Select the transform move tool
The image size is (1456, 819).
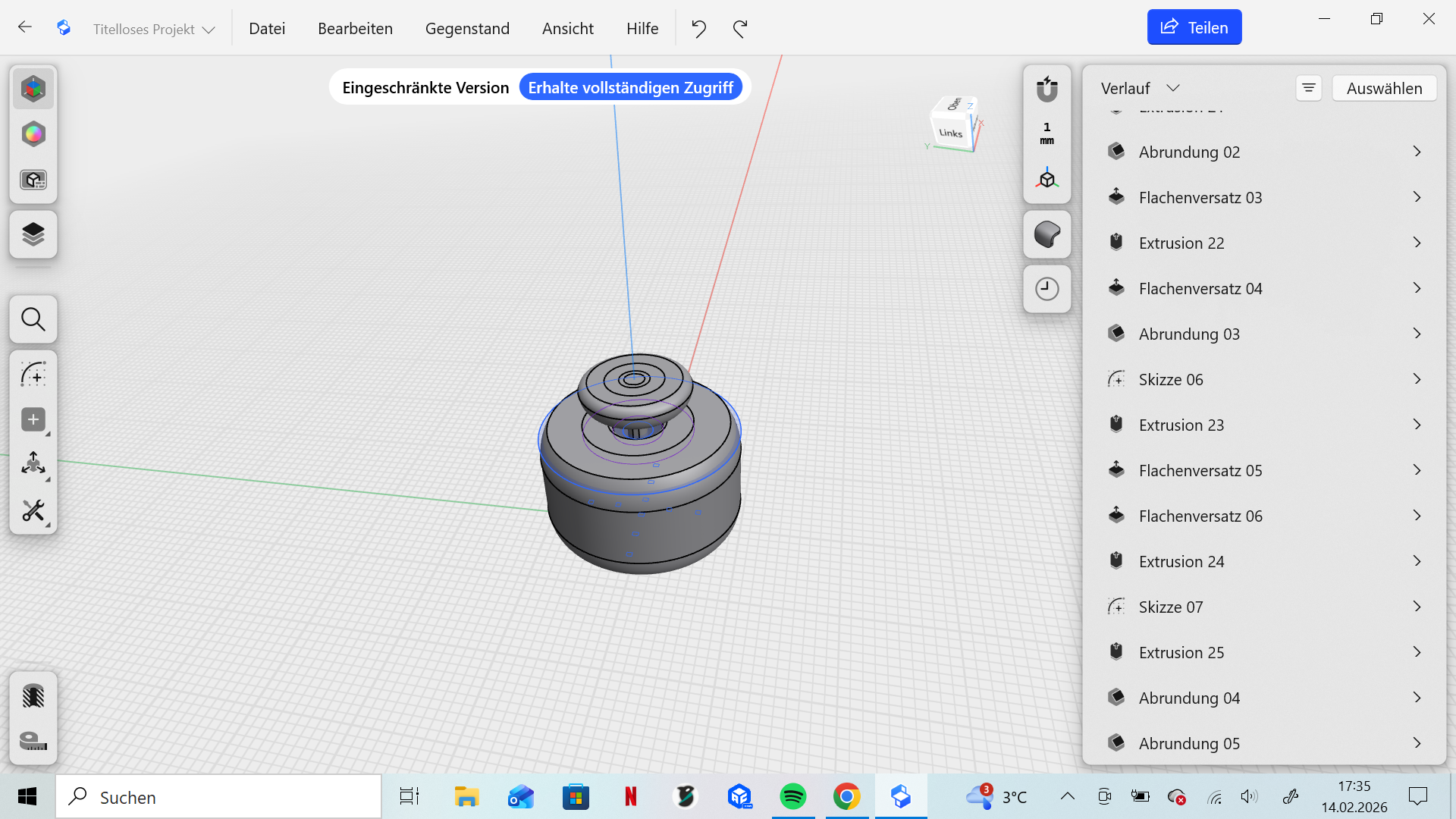click(x=33, y=464)
